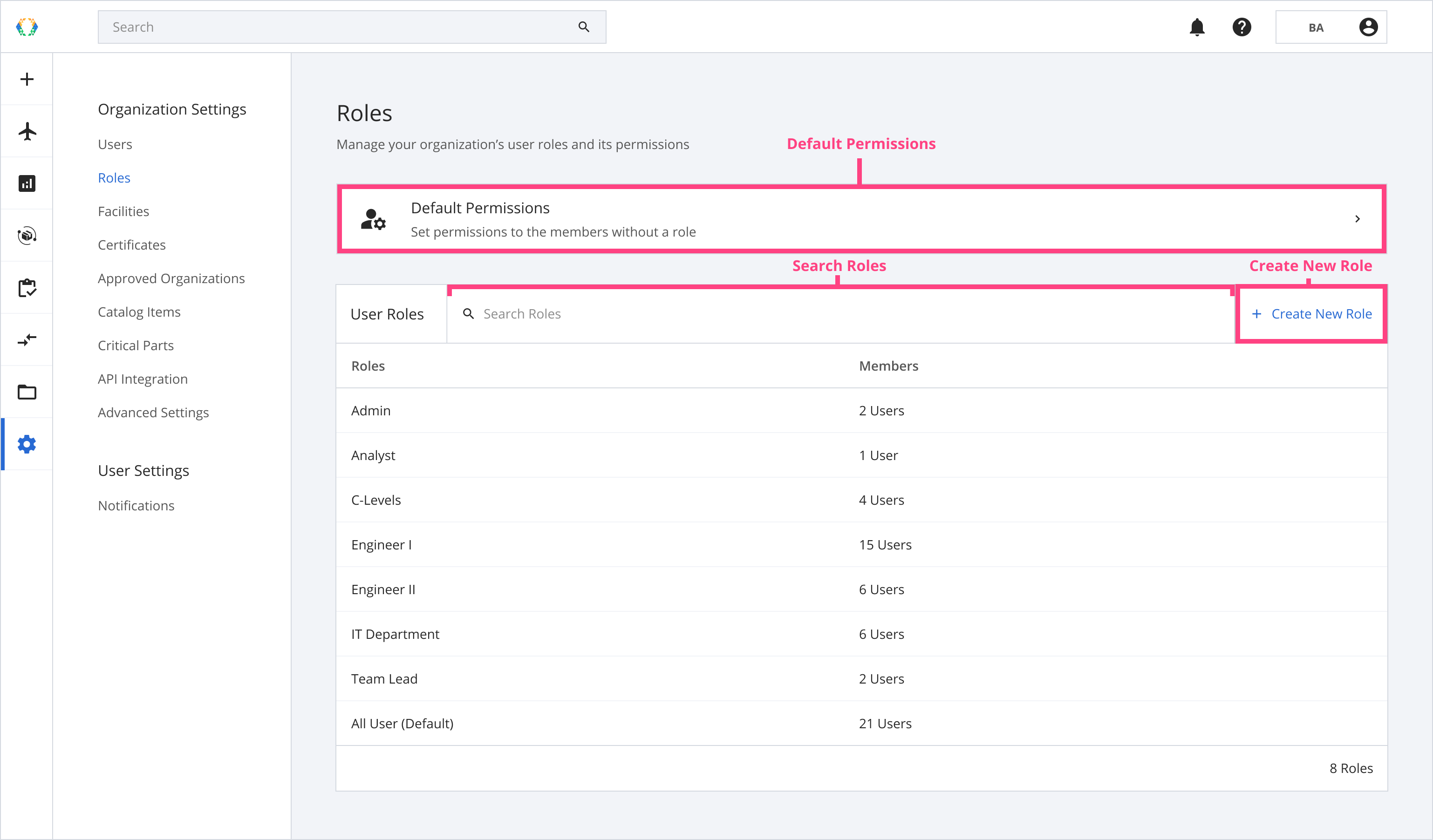Image resolution: width=1433 pixels, height=840 pixels.
Task: Select the User Roles tab
Action: pos(391,314)
